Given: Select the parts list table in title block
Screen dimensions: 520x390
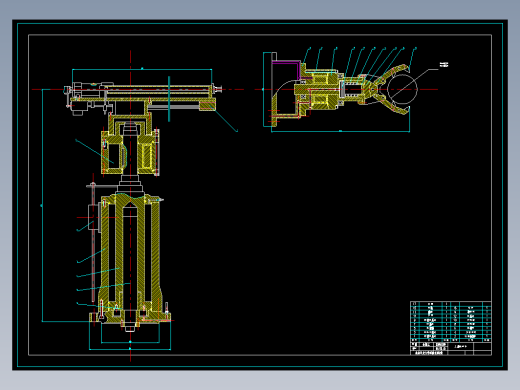Looking at the screenshot, I should click(451, 322).
